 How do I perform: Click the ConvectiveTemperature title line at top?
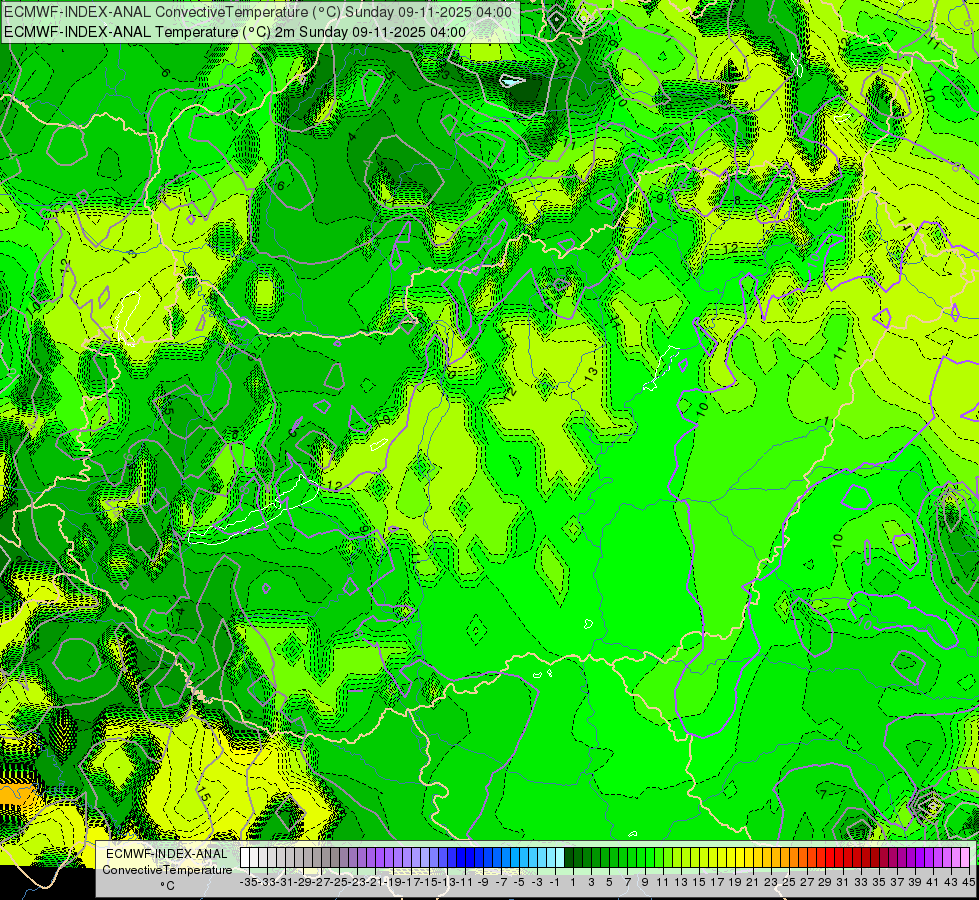[258, 12]
